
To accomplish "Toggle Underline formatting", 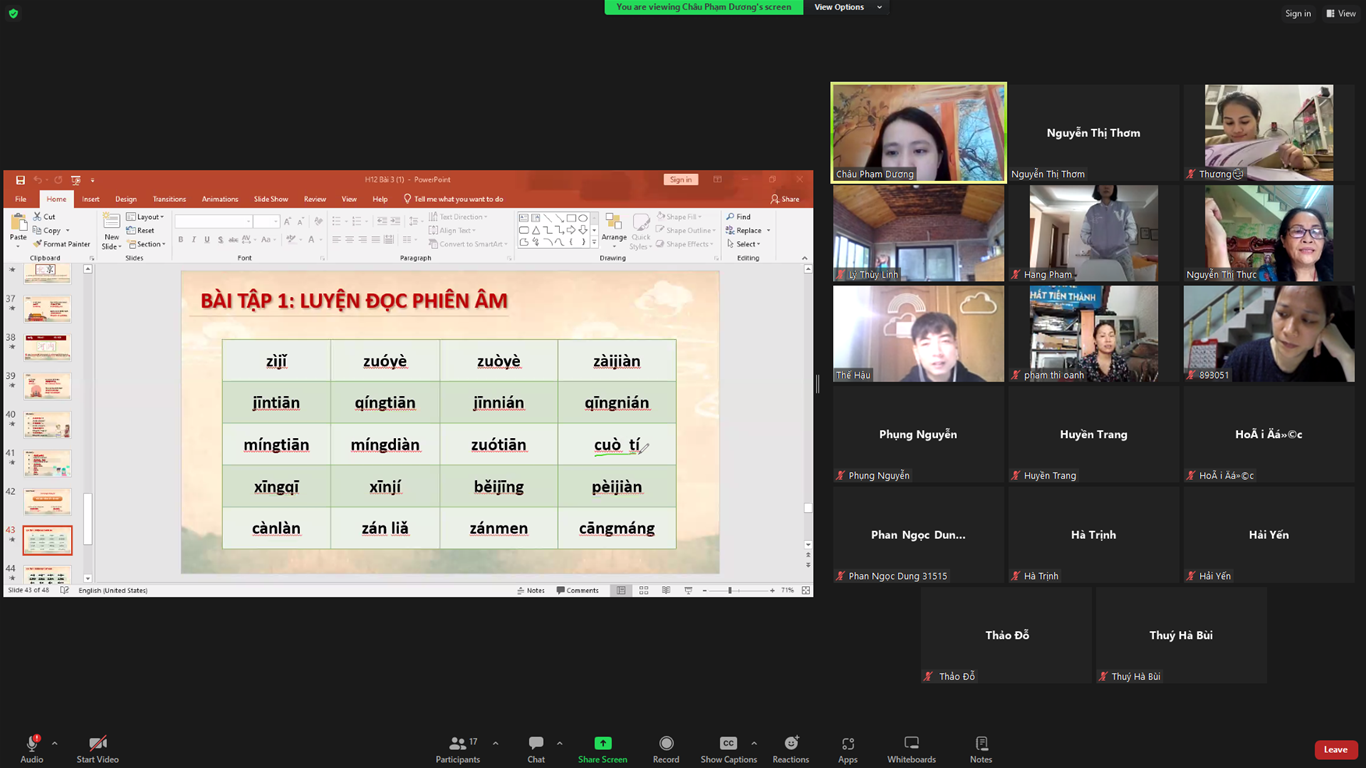I will tap(207, 240).
